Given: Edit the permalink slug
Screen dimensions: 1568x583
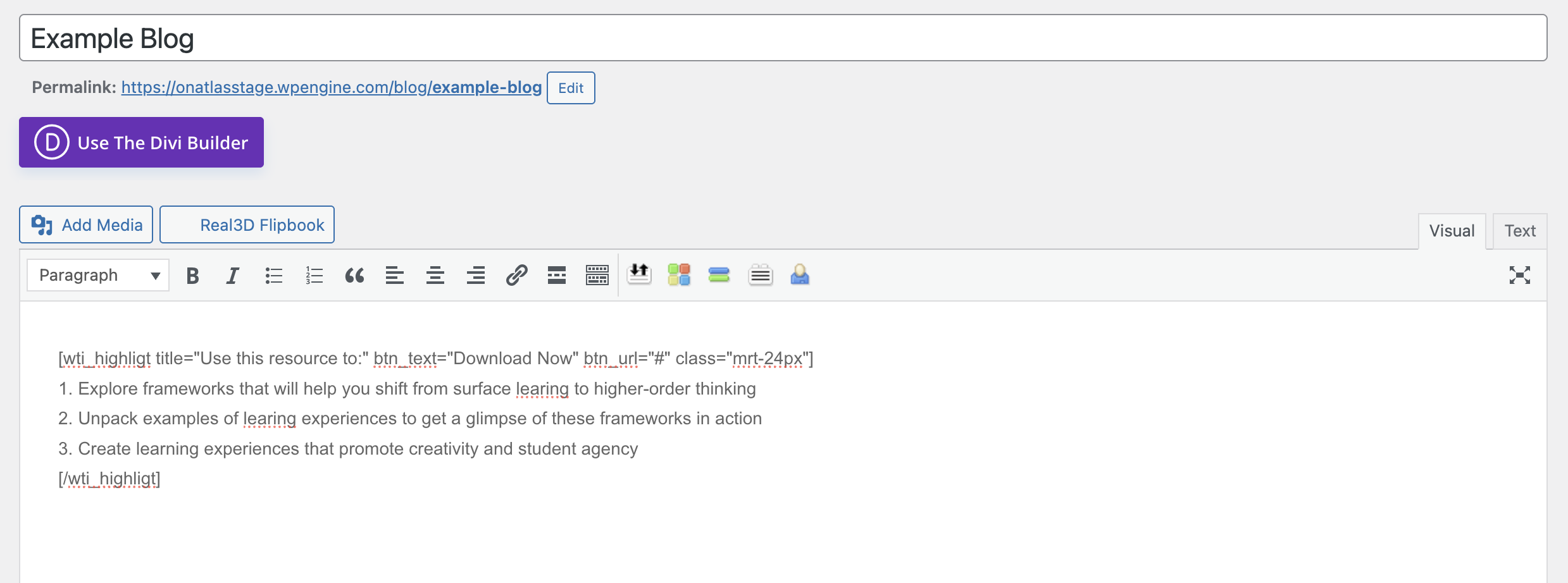Looking at the screenshot, I should tap(571, 88).
